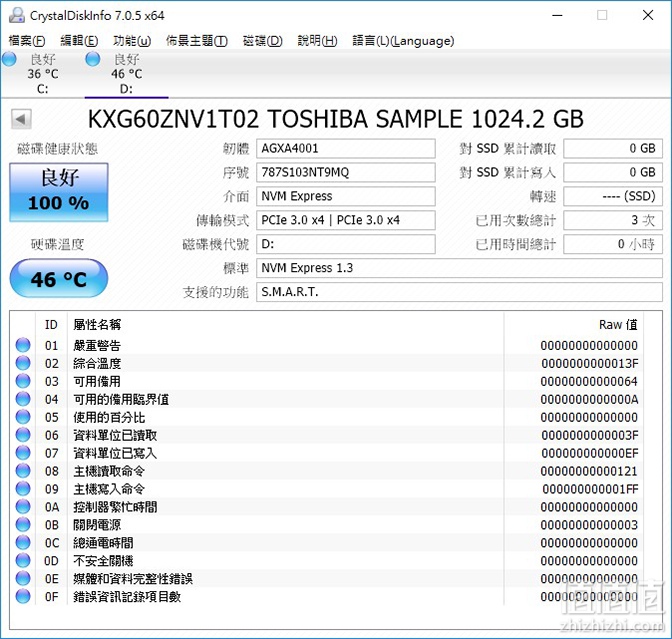Select the attribute name 嚴重警告
The image size is (672, 639).
(x=97, y=345)
